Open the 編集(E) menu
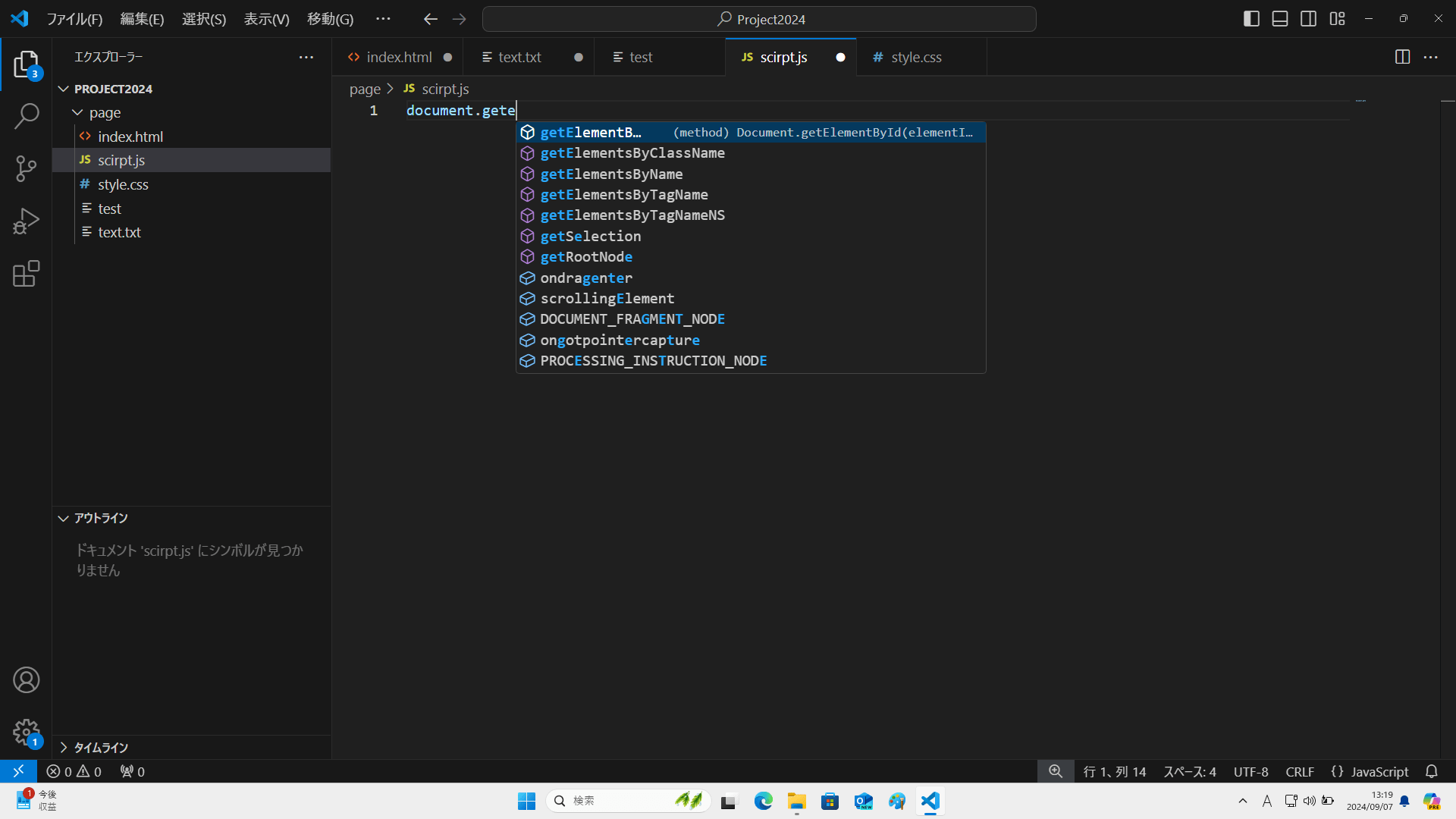 [x=142, y=19]
